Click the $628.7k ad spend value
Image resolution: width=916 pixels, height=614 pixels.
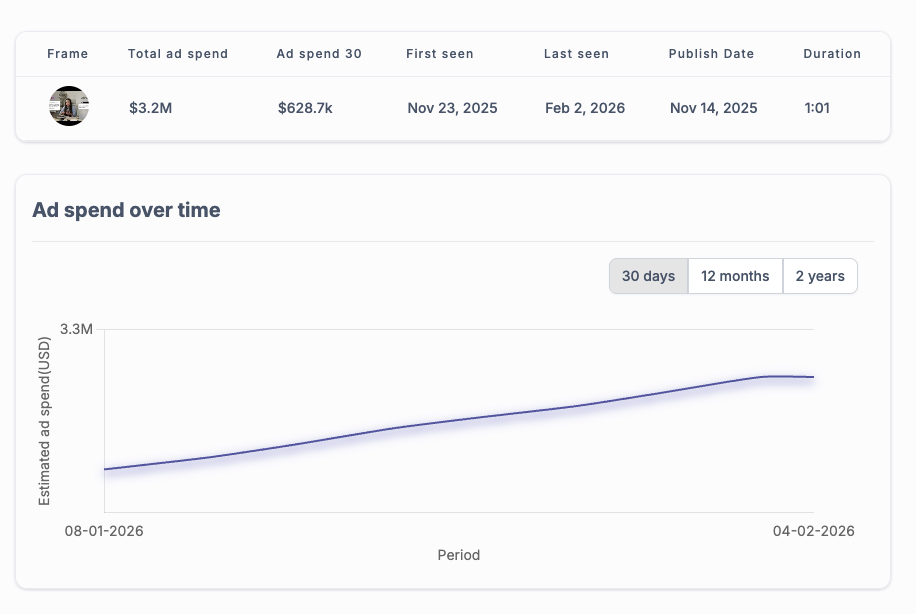click(305, 108)
